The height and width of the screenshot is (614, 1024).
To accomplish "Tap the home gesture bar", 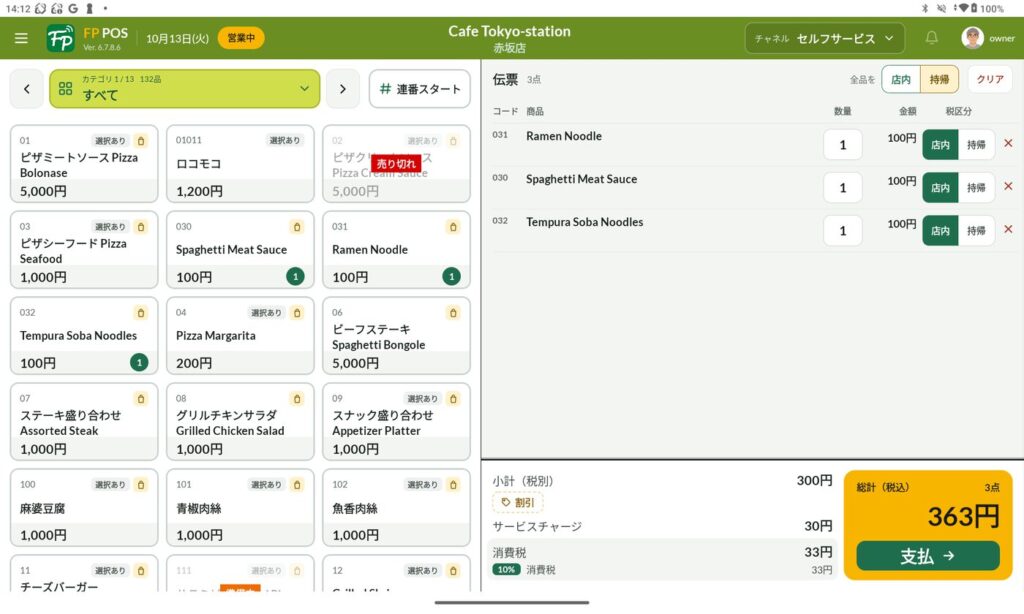I will (x=512, y=603).
